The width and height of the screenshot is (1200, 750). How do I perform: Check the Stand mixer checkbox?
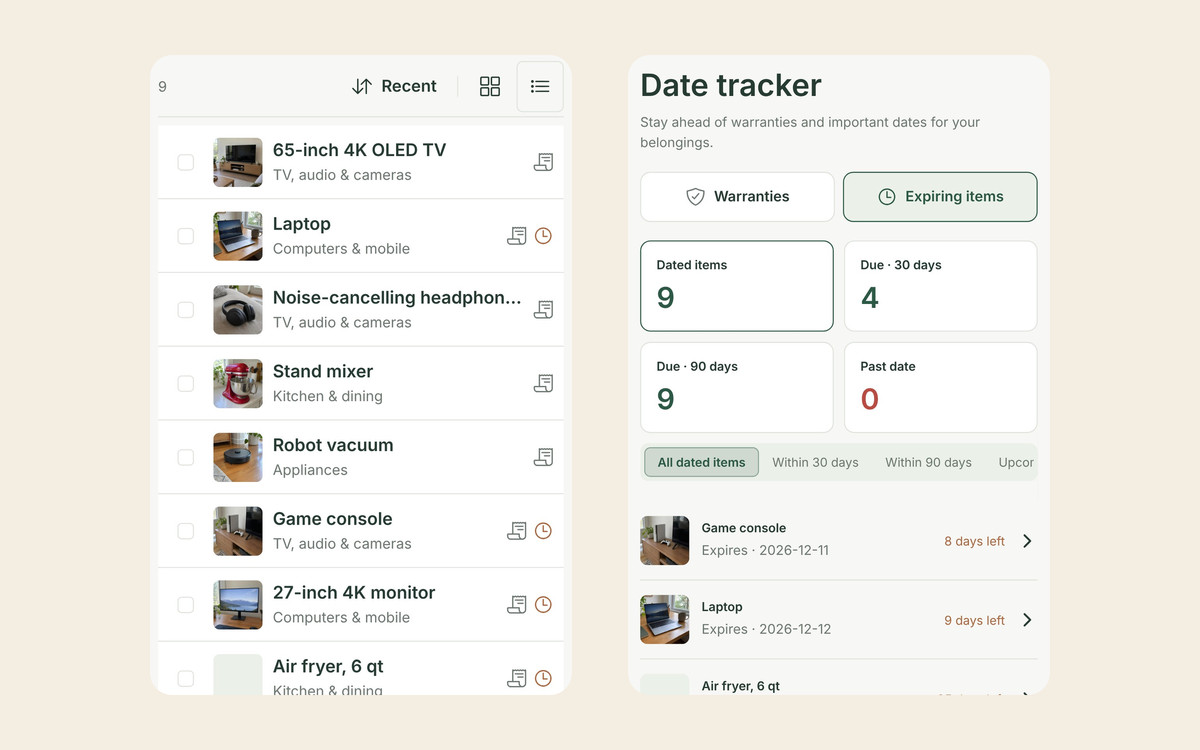point(186,383)
